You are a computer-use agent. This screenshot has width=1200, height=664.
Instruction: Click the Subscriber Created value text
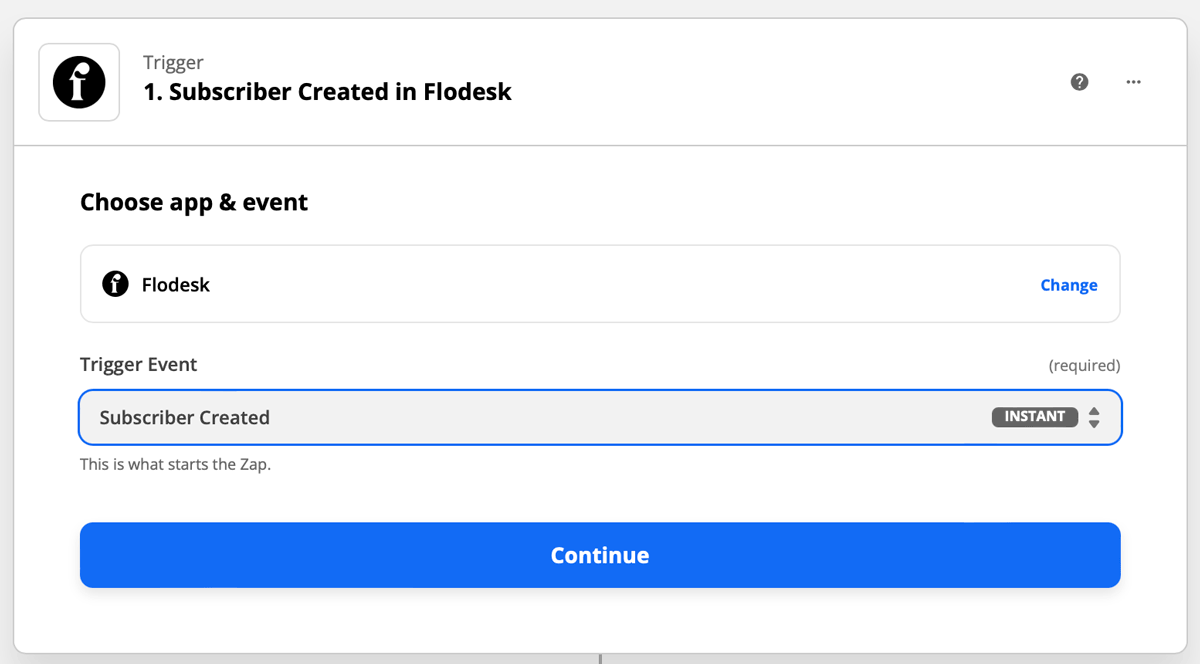[x=185, y=417]
